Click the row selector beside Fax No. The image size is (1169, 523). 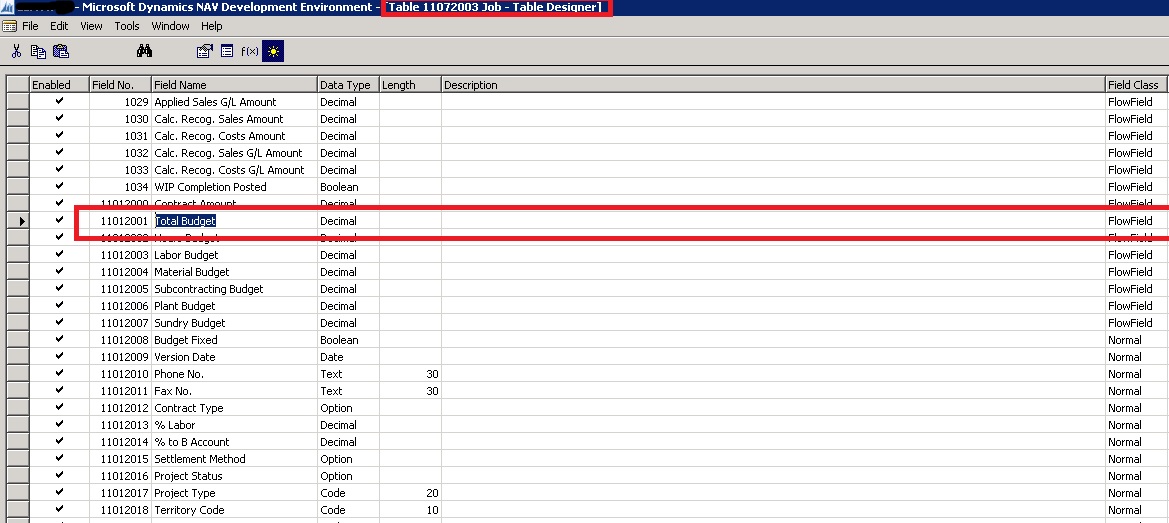tap(18, 390)
